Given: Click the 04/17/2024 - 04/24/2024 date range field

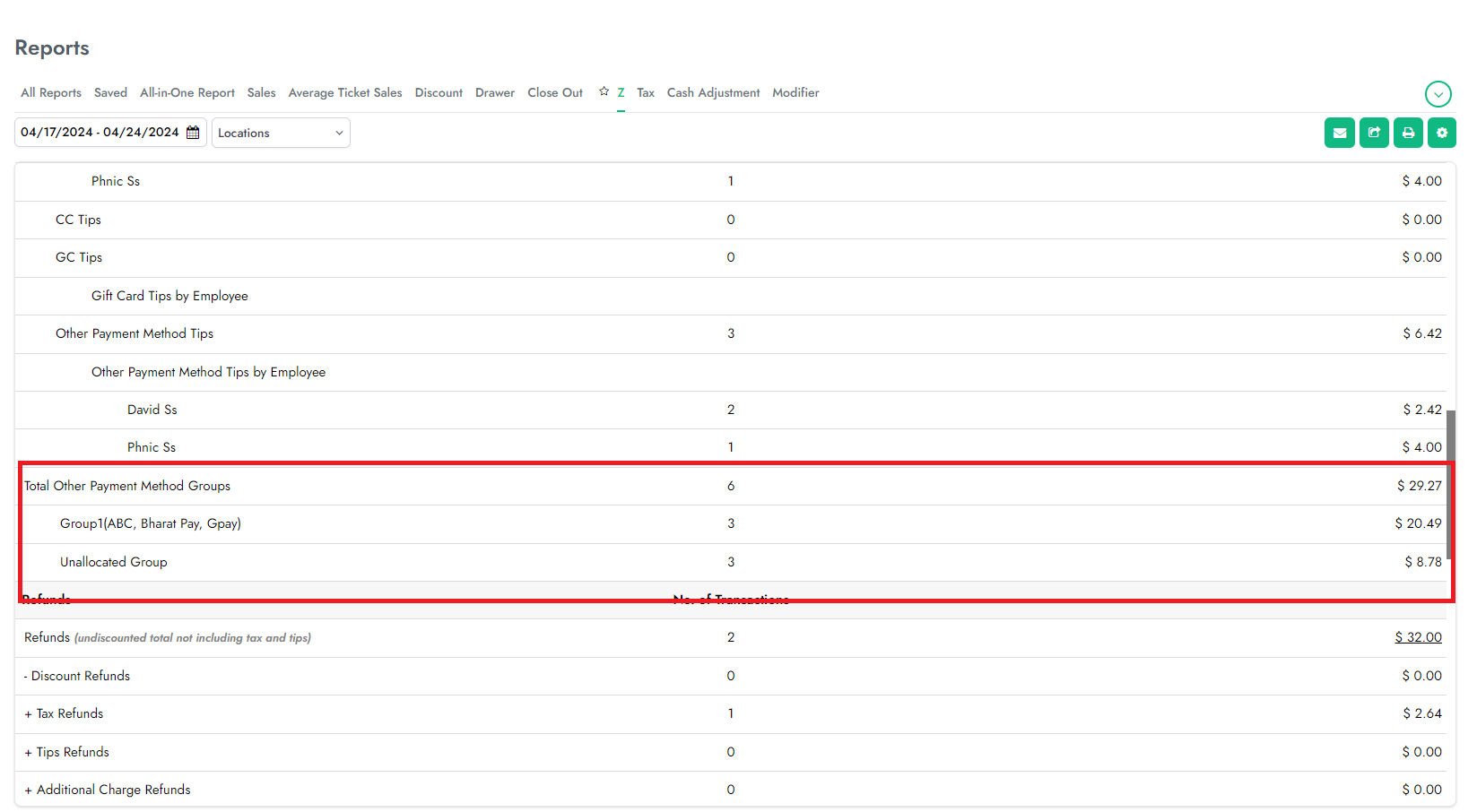Looking at the screenshot, I should (100, 133).
